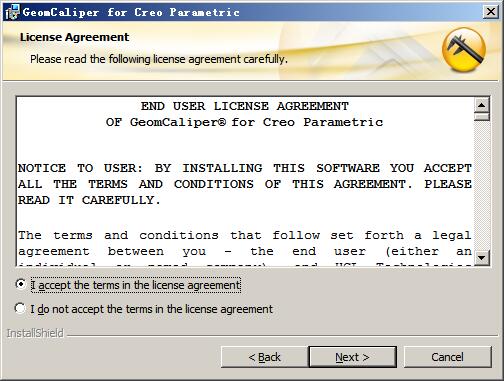Select I do not accept radio button

pyautogui.click(x=20, y=308)
